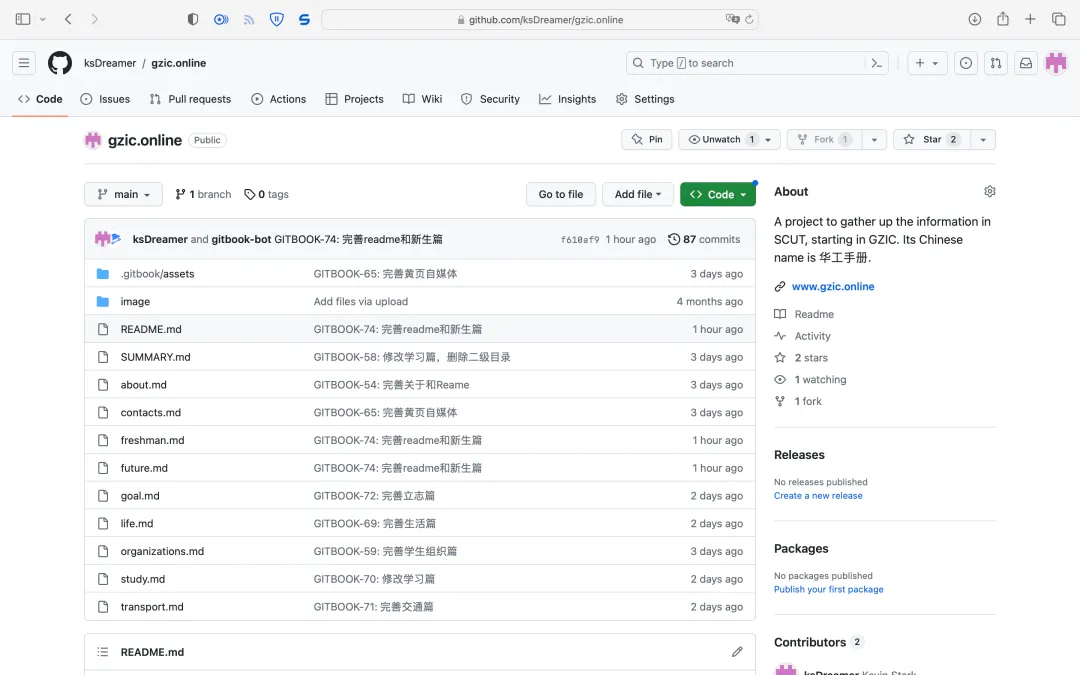Expand the main branch dropdown
This screenshot has height=675, width=1080.
(x=123, y=194)
